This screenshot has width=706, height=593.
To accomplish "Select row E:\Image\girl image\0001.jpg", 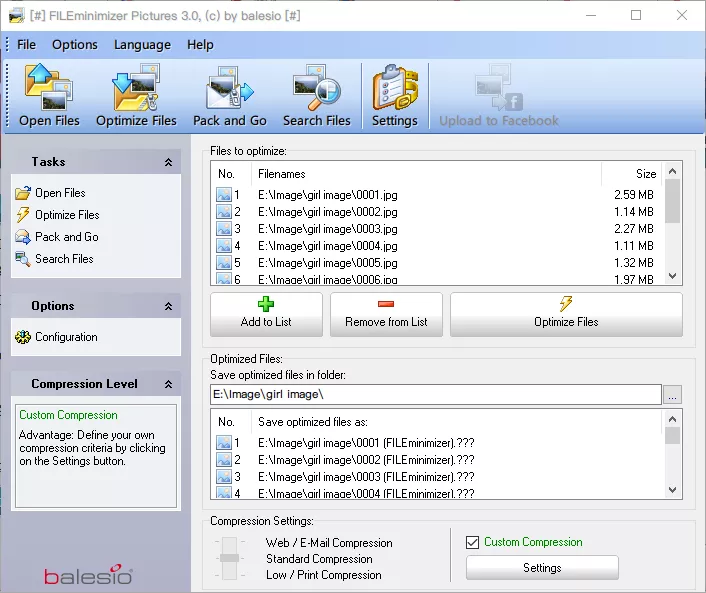I will (436, 195).
